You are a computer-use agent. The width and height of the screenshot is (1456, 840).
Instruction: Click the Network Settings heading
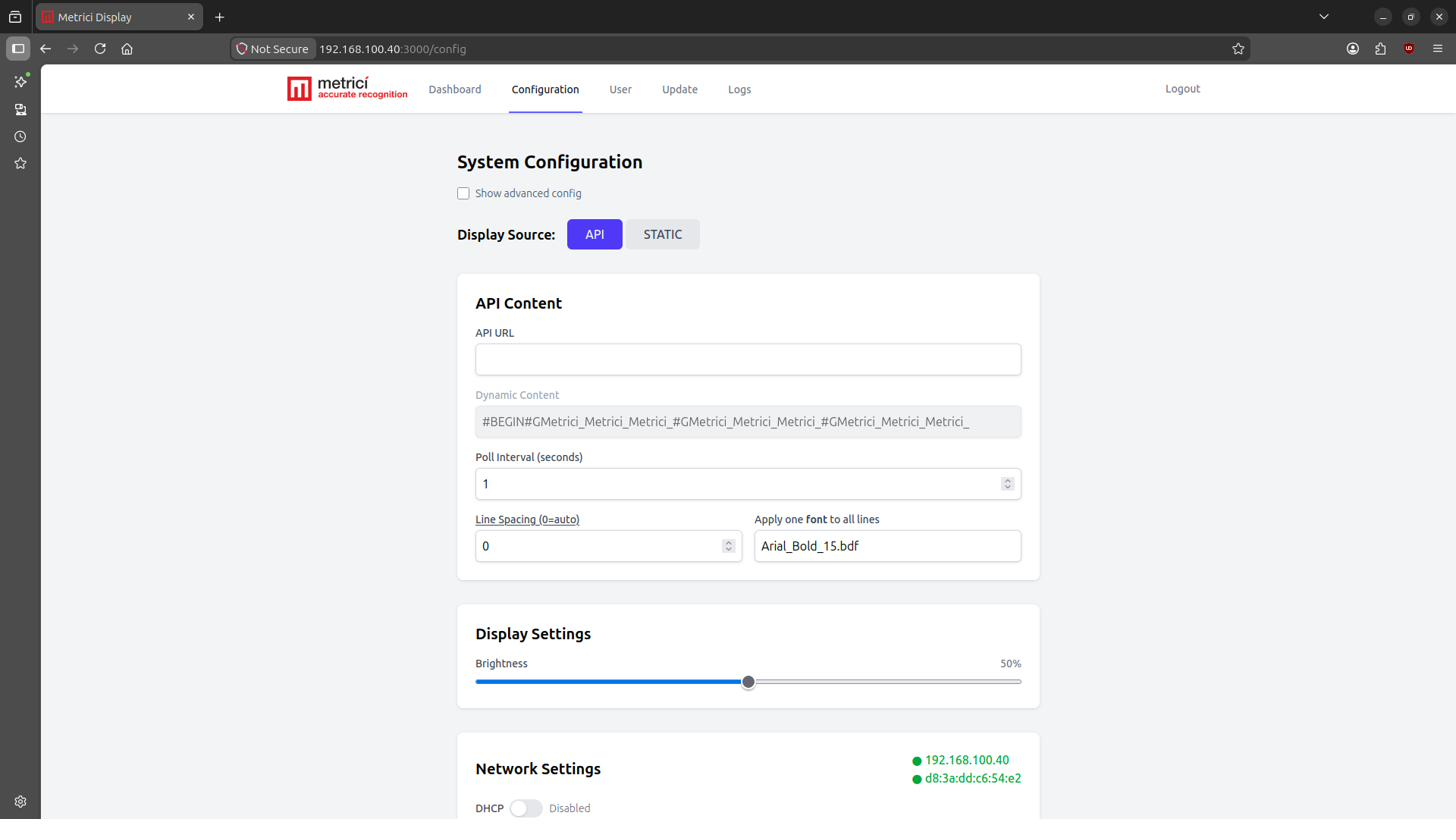[538, 770]
